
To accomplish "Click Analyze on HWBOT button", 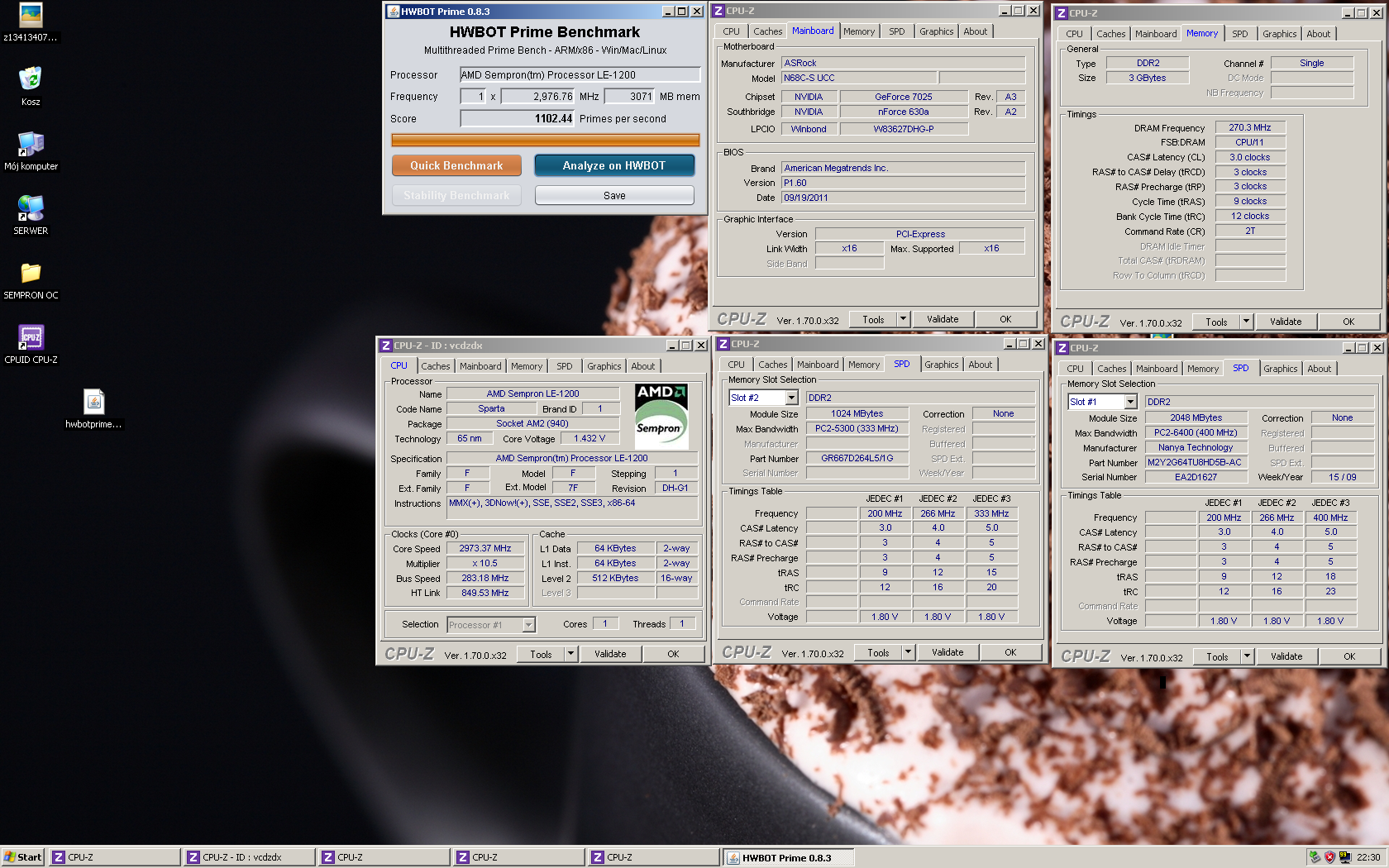I will click(614, 165).
